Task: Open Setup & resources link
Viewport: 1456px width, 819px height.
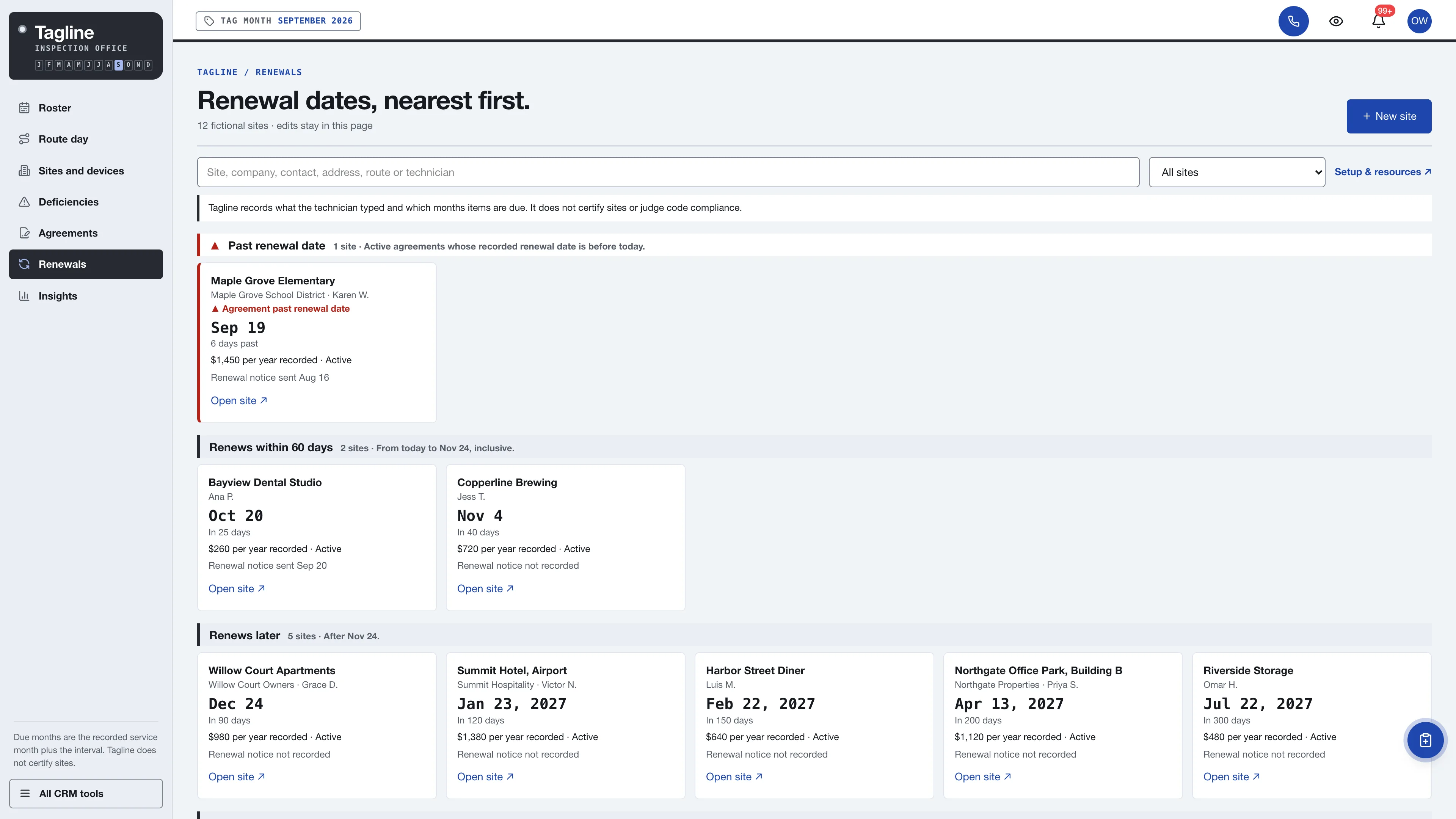Action: [x=1382, y=172]
